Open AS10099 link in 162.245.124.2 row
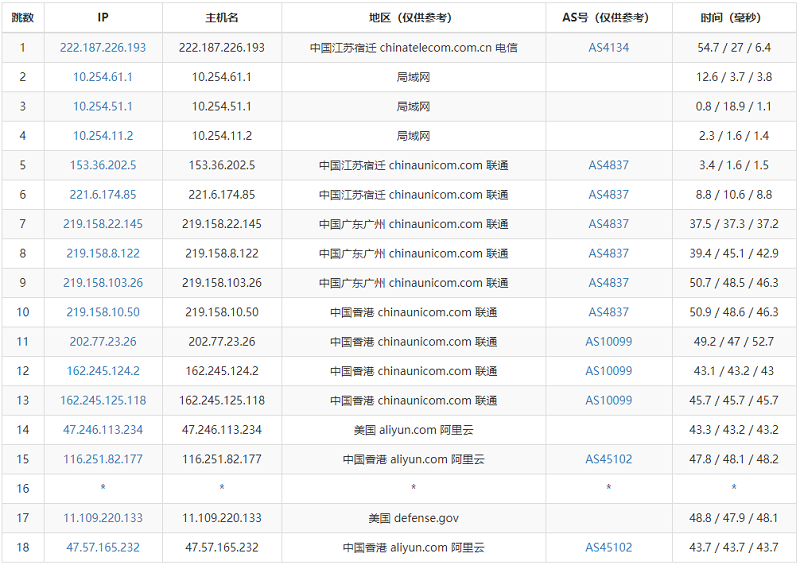The height and width of the screenshot is (565, 800). tap(609, 371)
